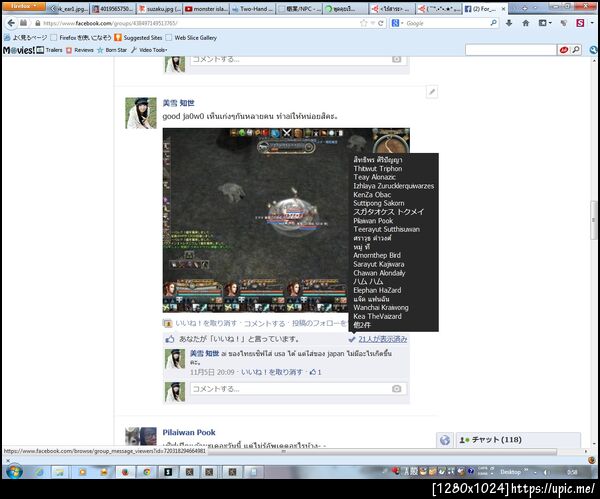Open the edit pencil icon on the post

432,92
